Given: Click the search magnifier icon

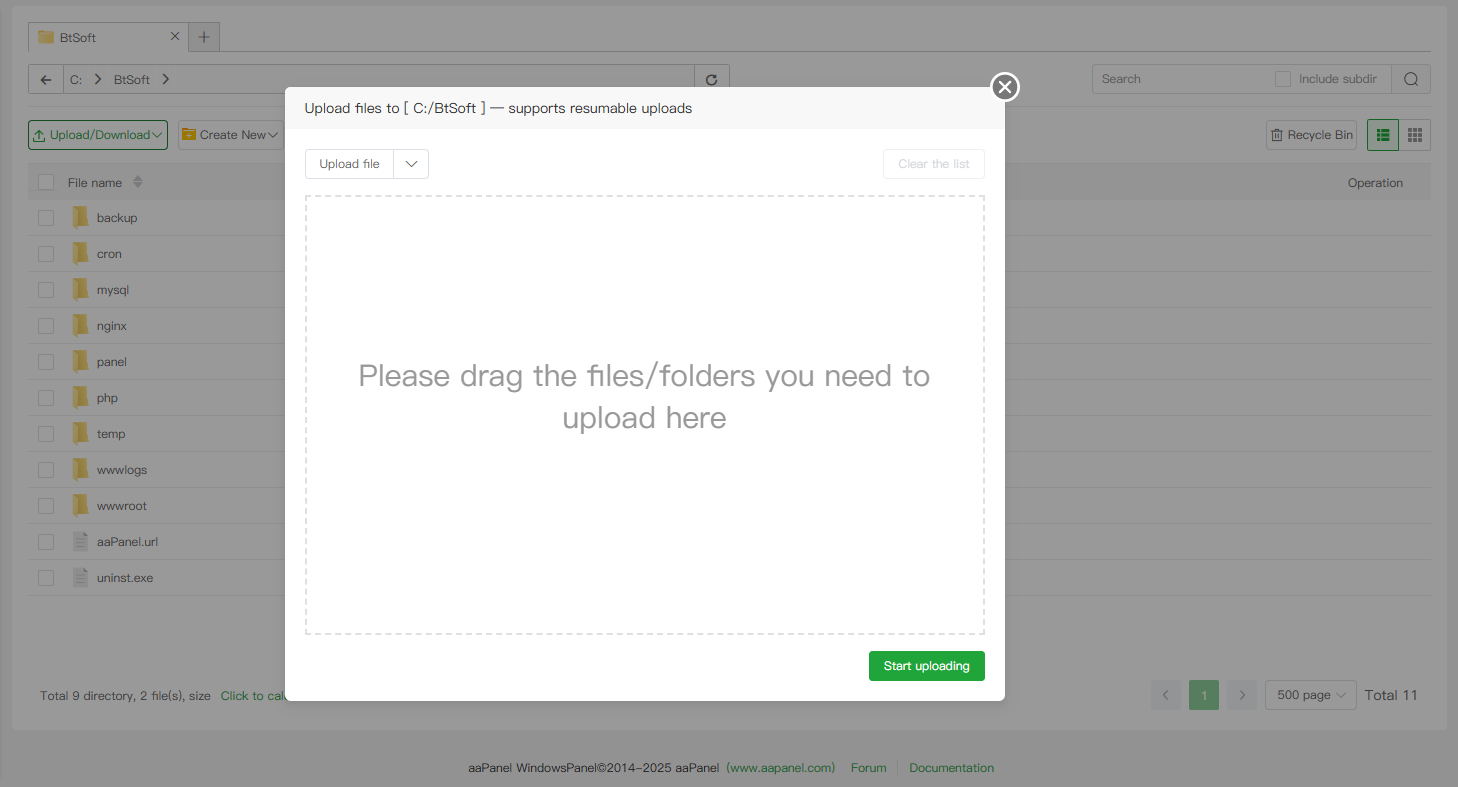Looking at the screenshot, I should pos(1411,80).
